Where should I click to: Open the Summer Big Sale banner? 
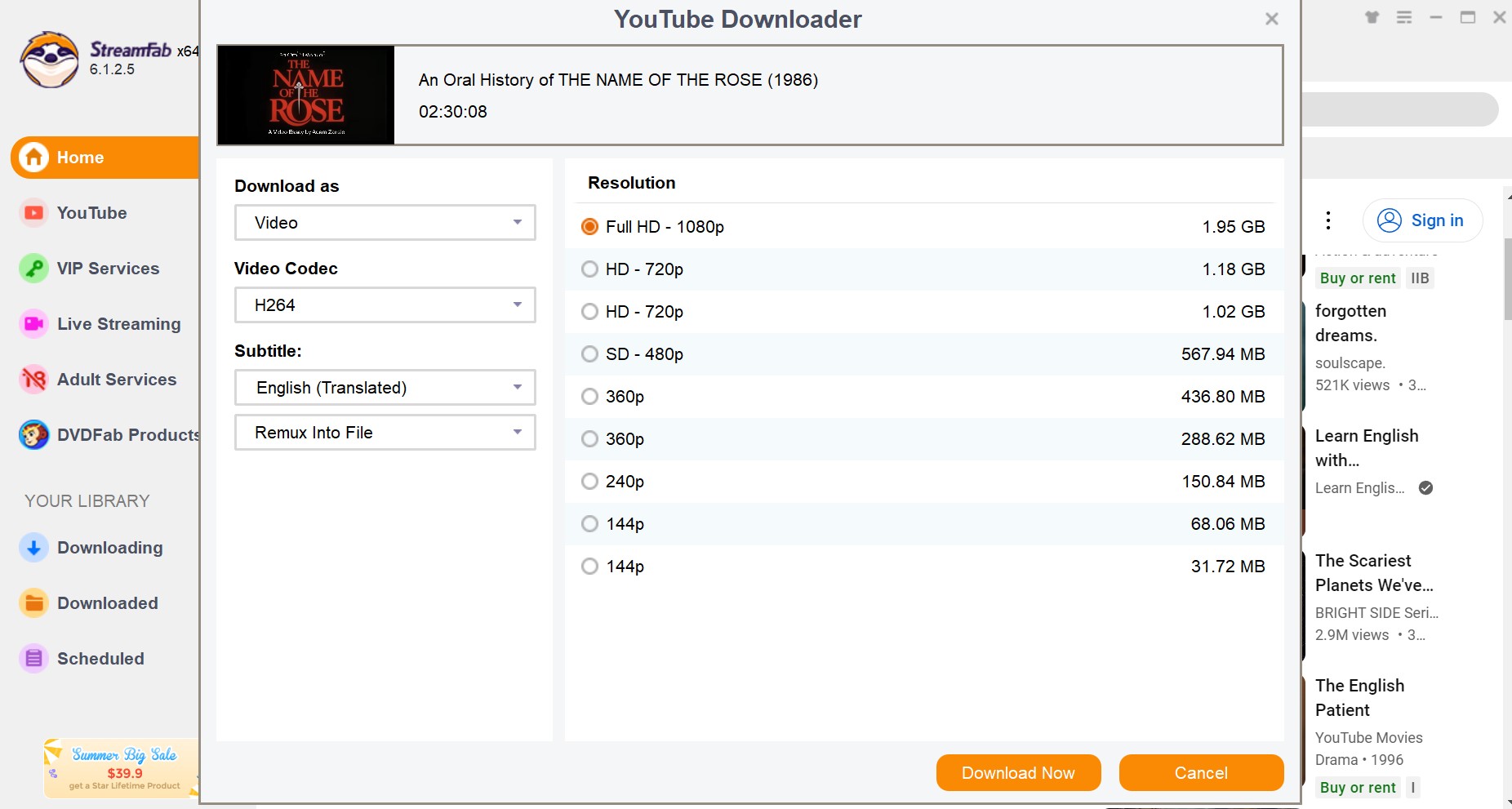click(121, 768)
